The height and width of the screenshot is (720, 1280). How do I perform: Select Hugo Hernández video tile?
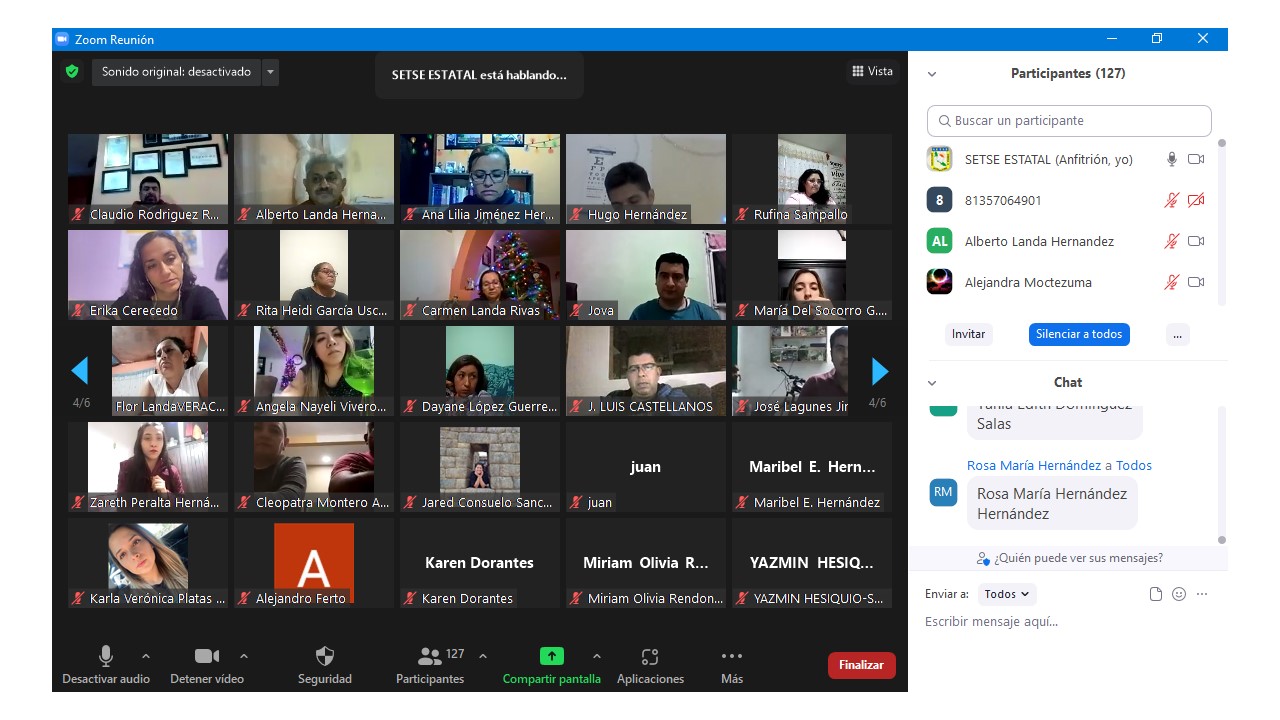pos(646,179)
